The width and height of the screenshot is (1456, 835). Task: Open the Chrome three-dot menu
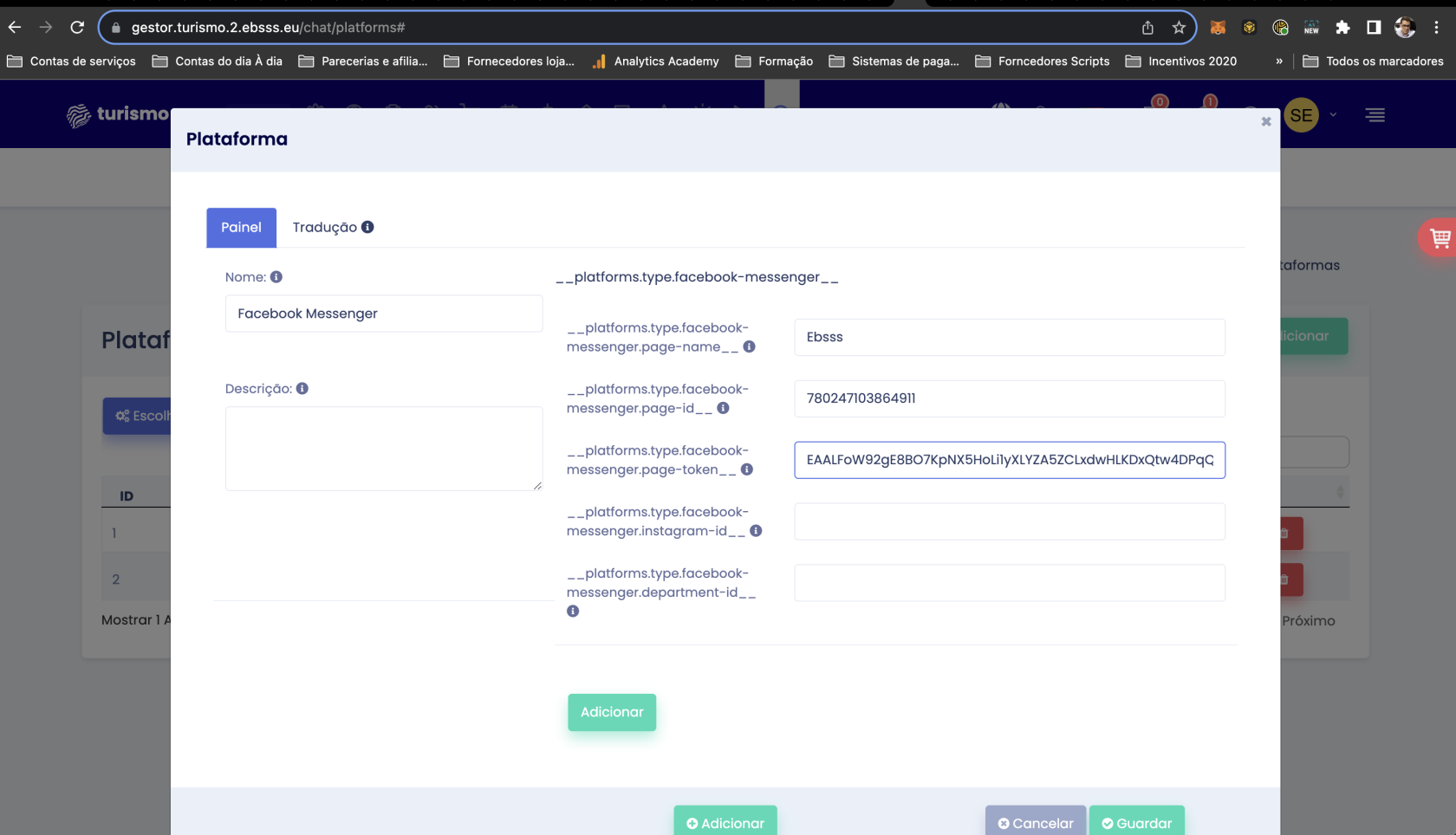(x=1436, y=28)
